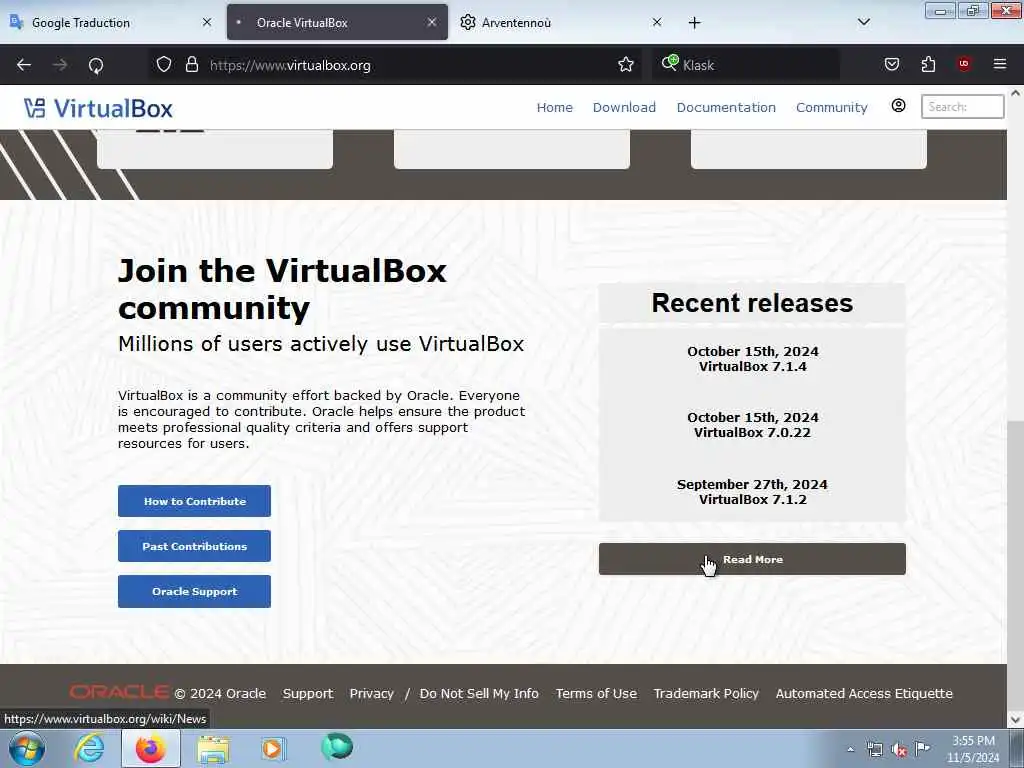Reload the page with the refresh icon

pos(96,65)
